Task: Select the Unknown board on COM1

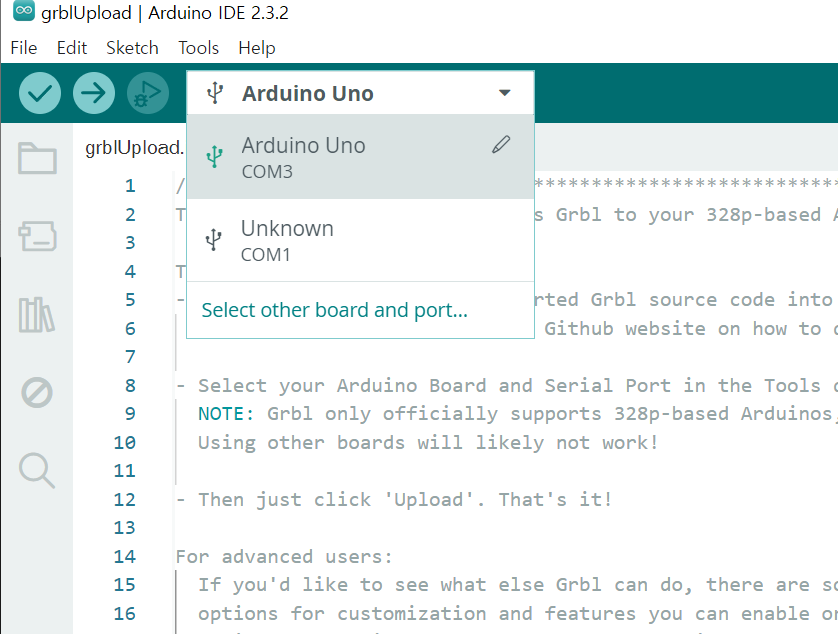Action: [x=361, y=240]
